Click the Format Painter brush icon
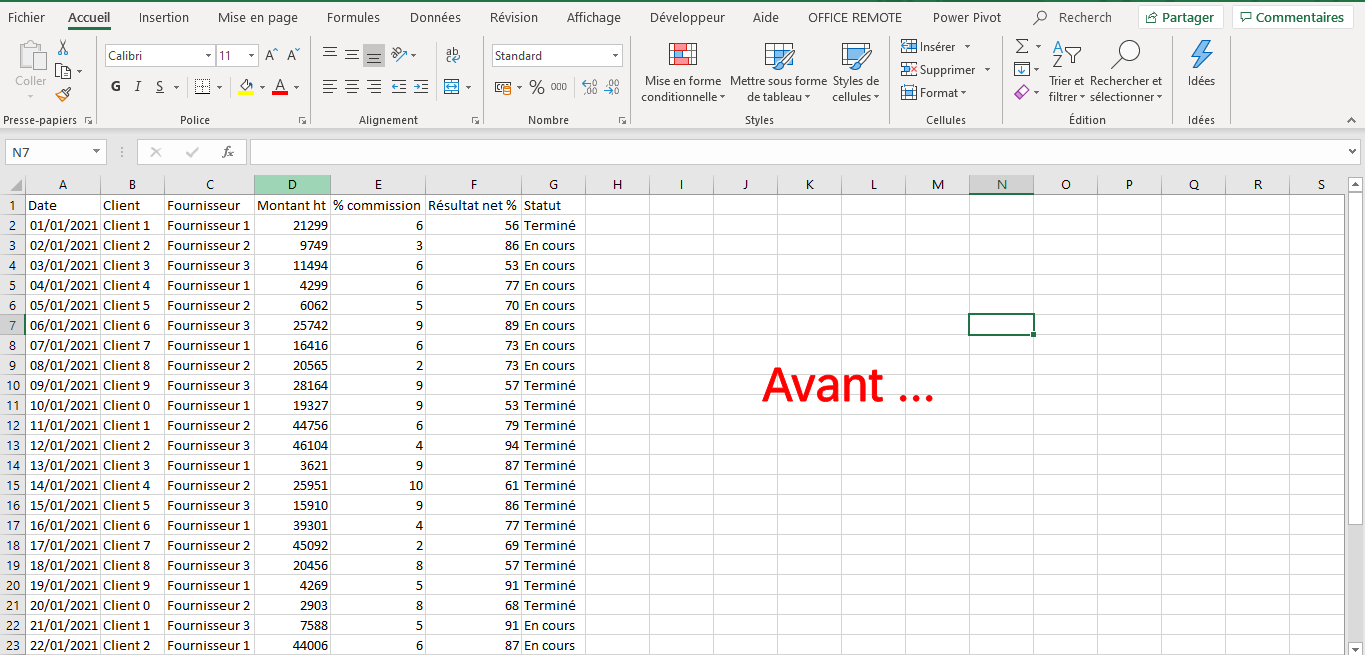Image resolution: width=1365 pixels, height=655 pixels. pos(64,94)
